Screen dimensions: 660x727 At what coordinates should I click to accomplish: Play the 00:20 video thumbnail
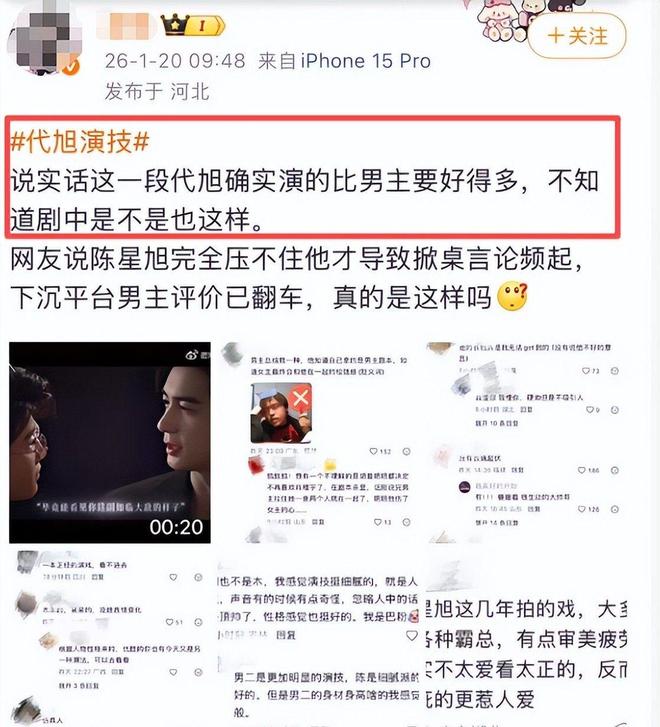coord(110,443)
